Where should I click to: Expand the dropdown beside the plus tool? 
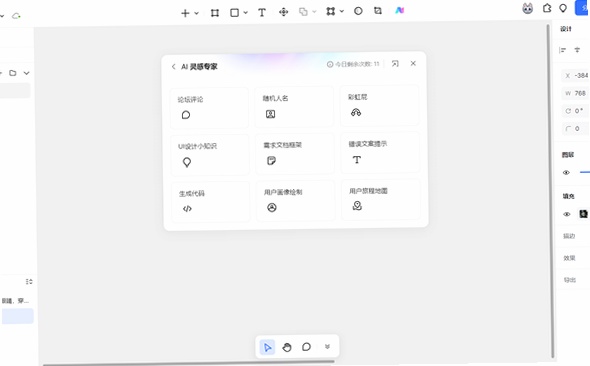click(196, 13)
